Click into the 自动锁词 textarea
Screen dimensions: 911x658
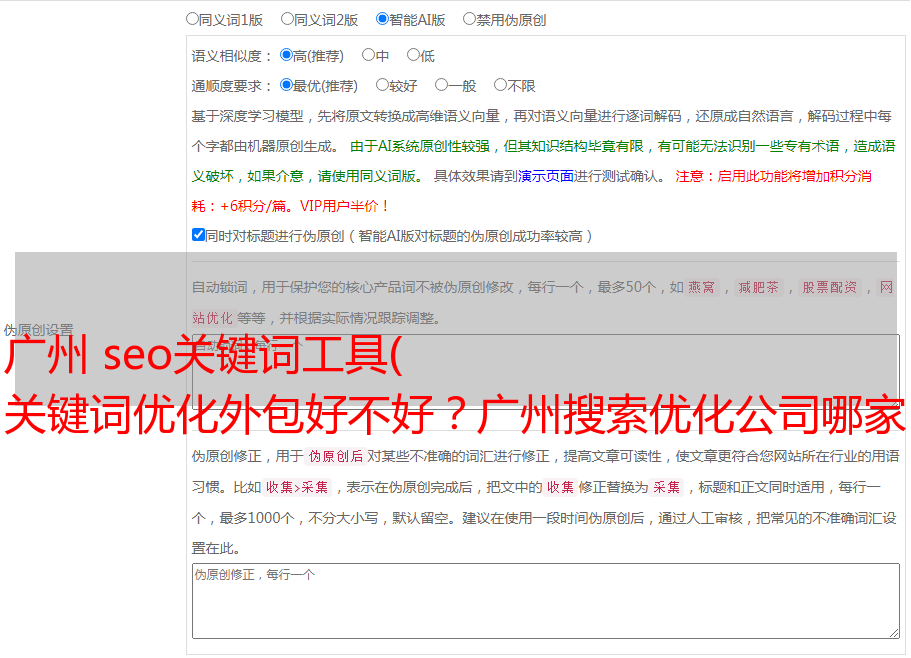click(546, 372)
